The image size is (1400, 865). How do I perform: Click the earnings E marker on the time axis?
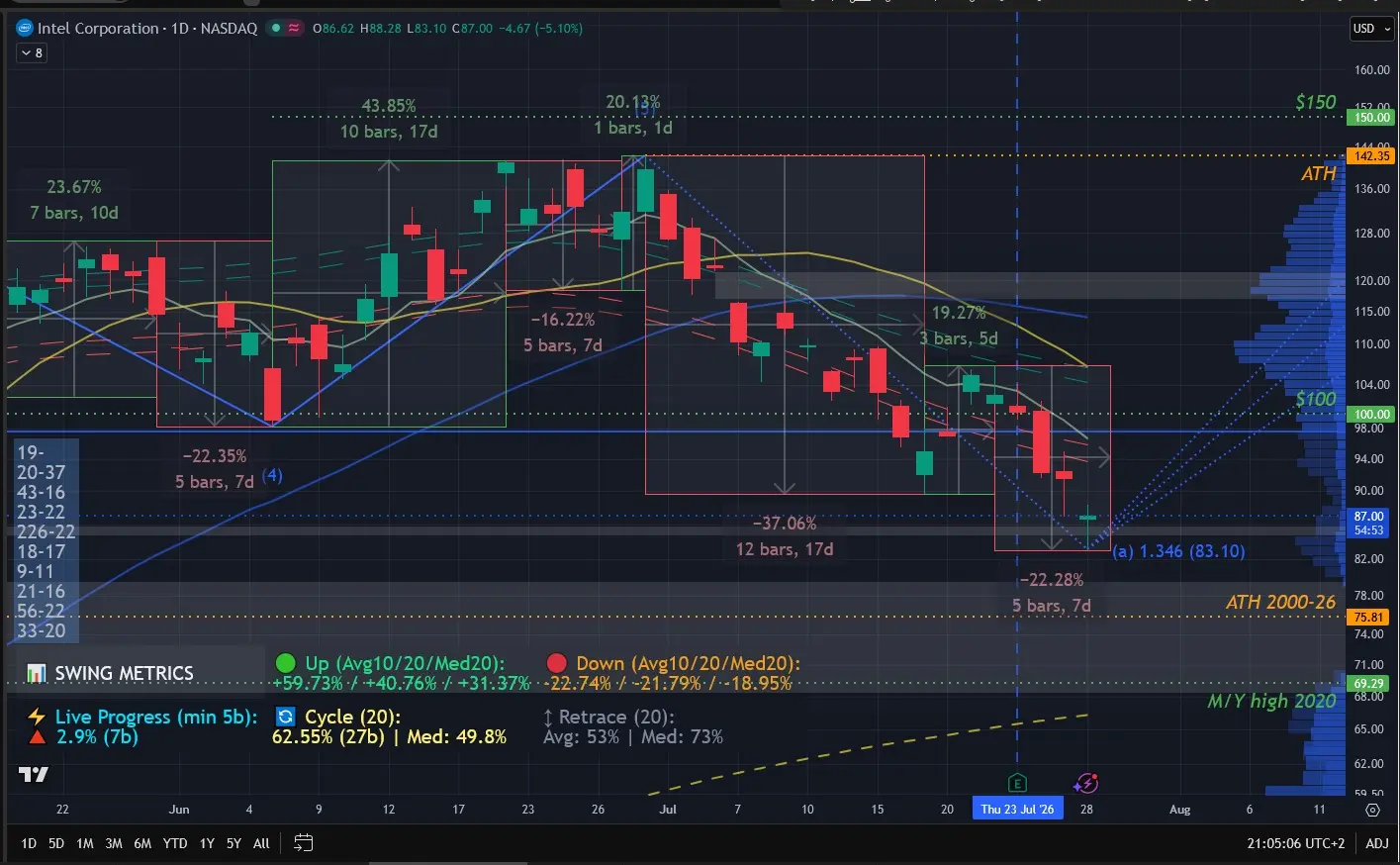pyautogui.click(x=1017, y=784)
